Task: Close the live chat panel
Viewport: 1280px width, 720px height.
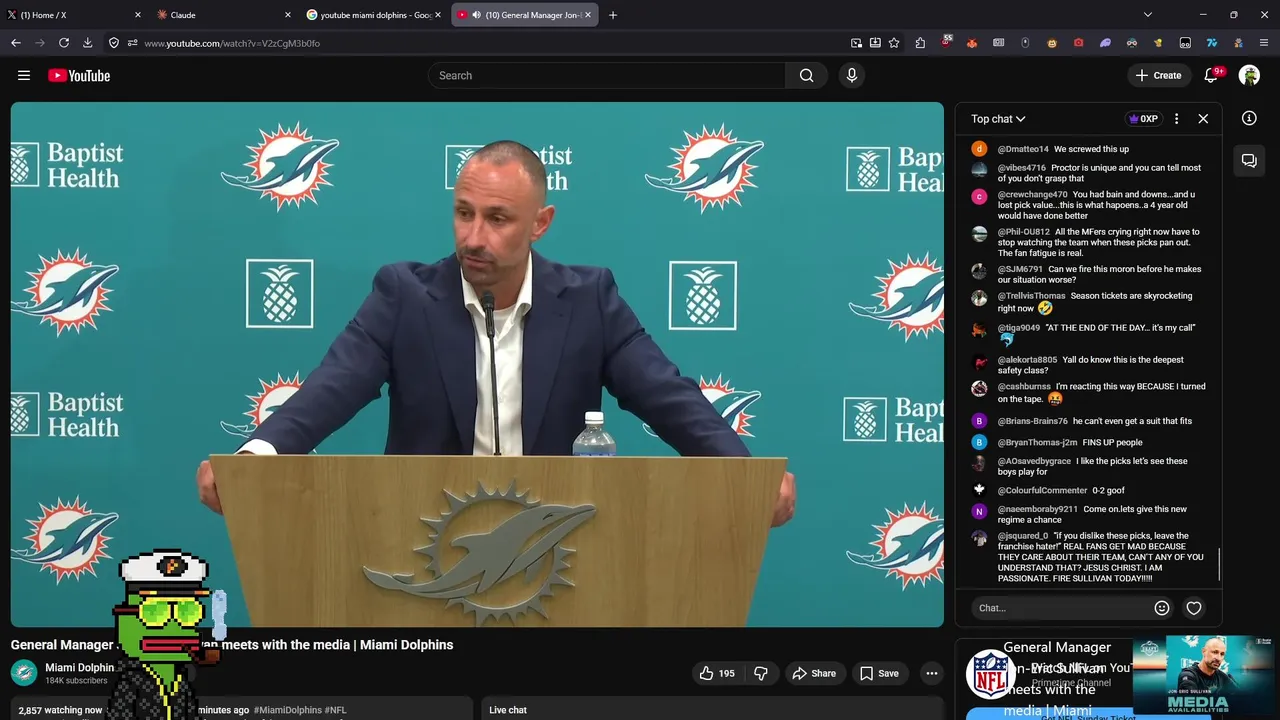Action: (x=1203, y=118)
